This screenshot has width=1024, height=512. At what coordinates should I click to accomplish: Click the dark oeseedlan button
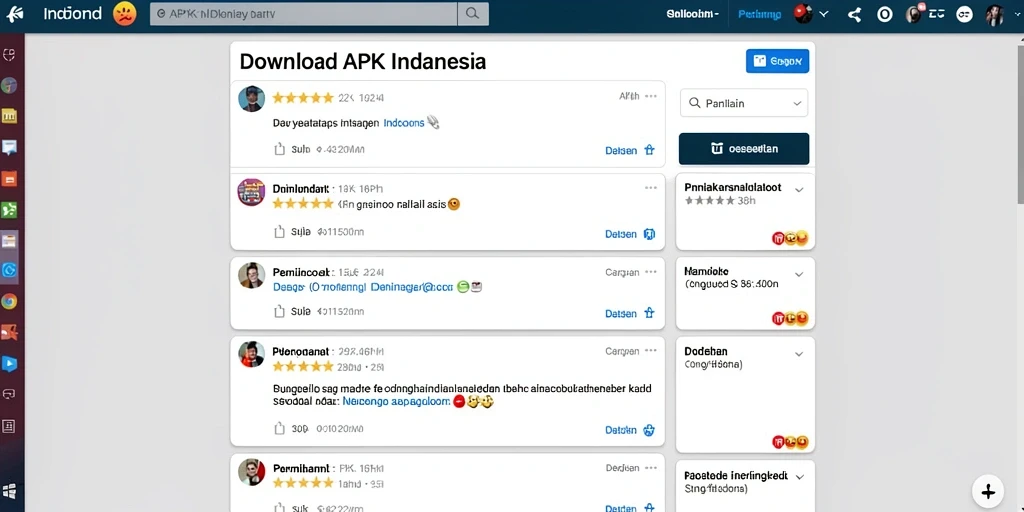click(x=744, y=149)
